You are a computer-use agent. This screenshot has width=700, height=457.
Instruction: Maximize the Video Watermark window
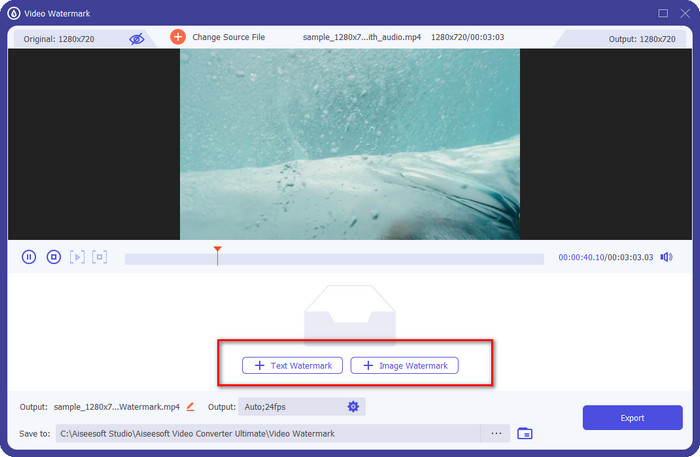click(663, 13)
